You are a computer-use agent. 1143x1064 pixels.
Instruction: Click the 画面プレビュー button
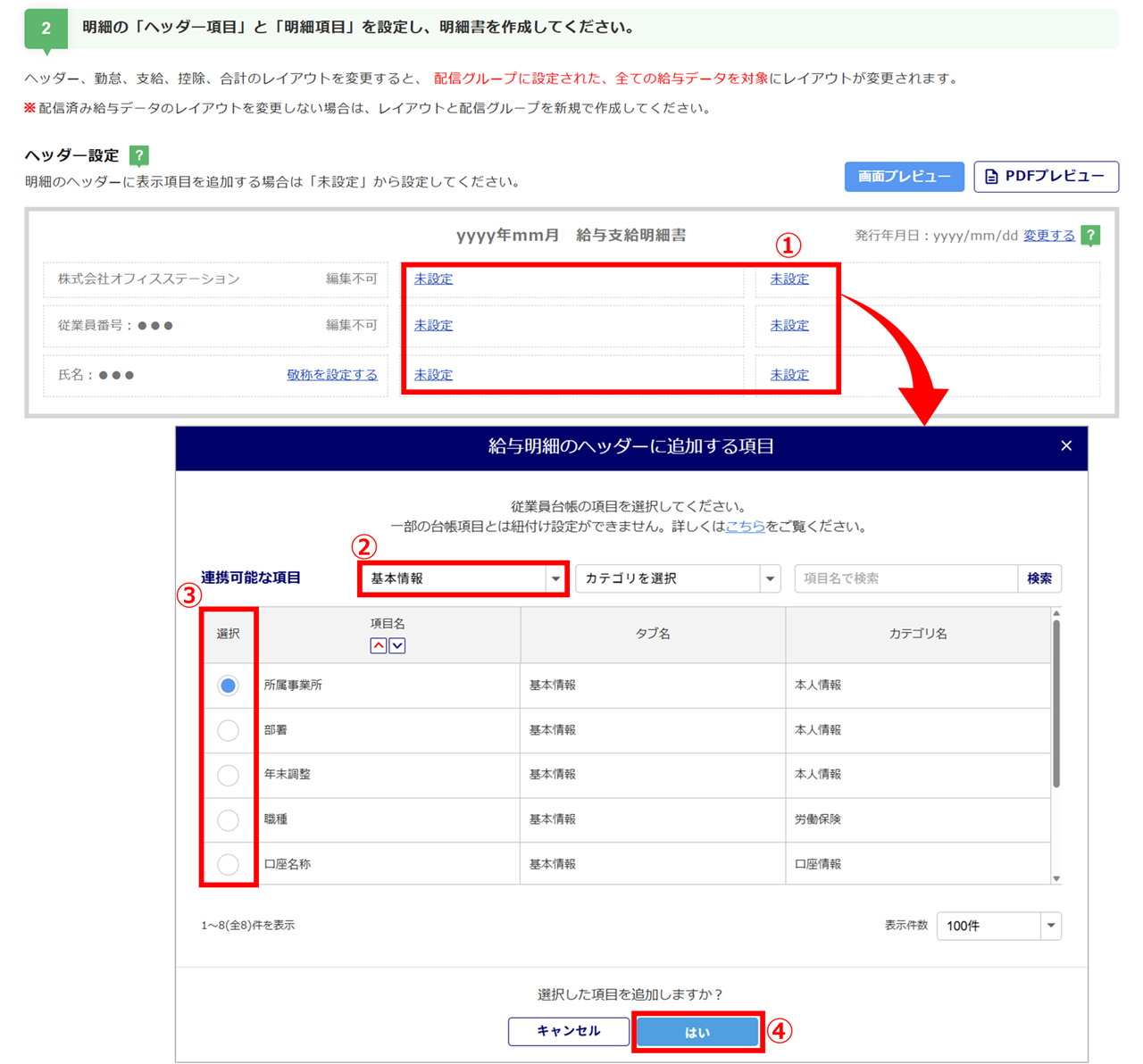pos(904,177)
